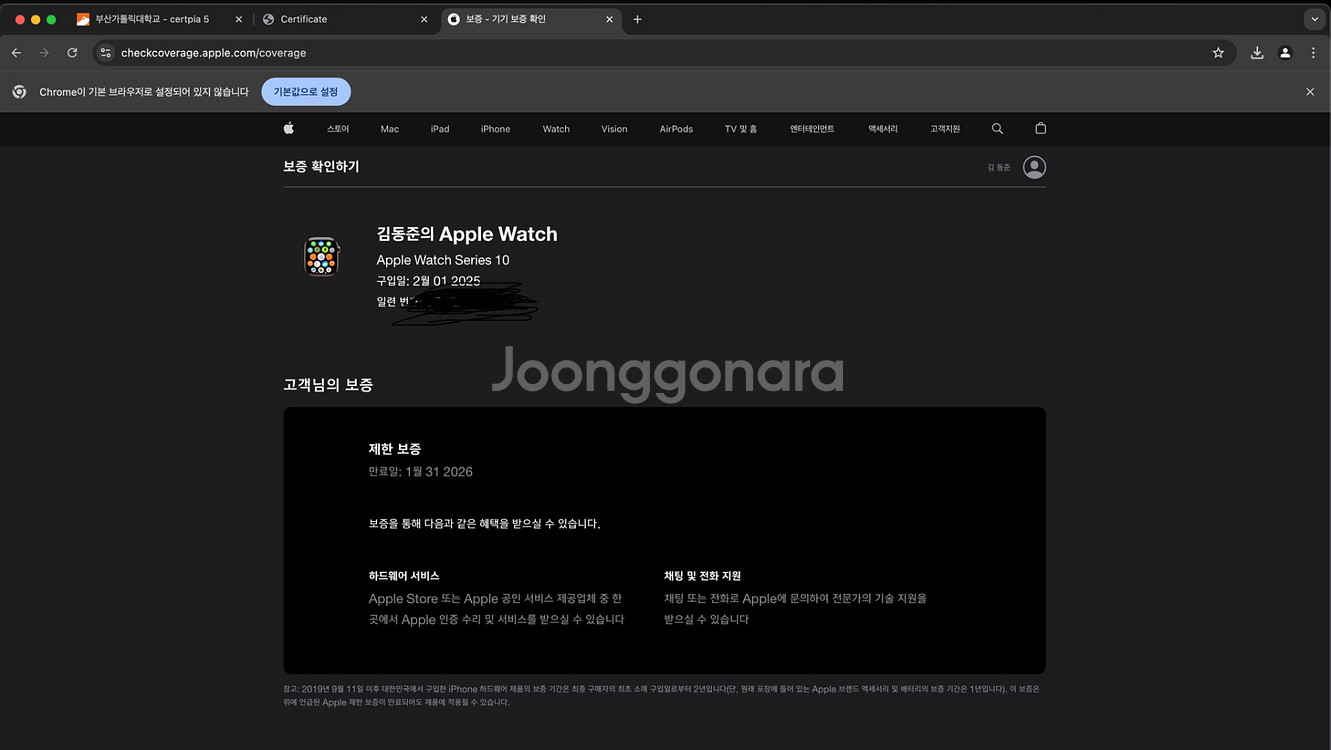Click the 채팅 및 전화 지원 heading
The width and height of the screenshot is (1331, 750).
click(702, 576)
